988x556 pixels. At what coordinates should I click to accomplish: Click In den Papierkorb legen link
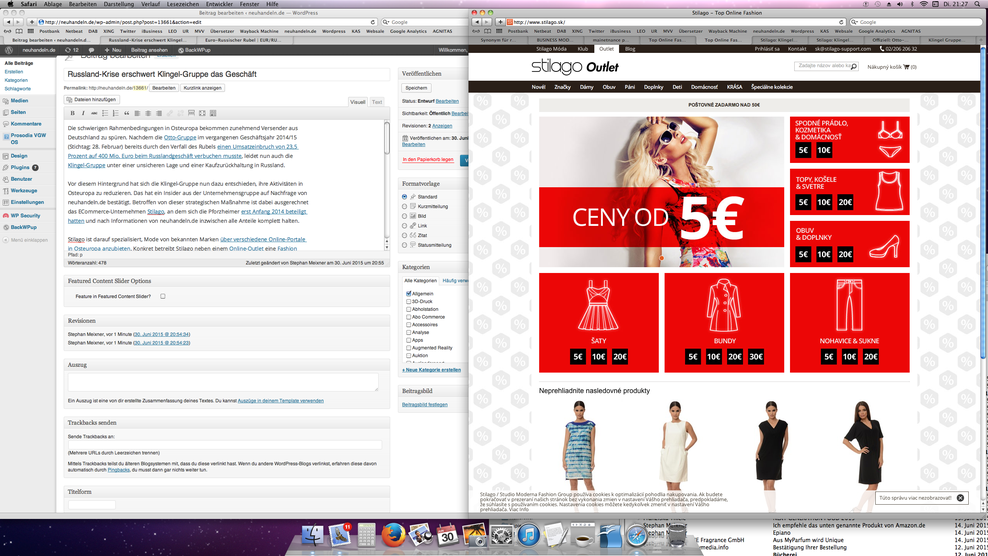point(428,159)
